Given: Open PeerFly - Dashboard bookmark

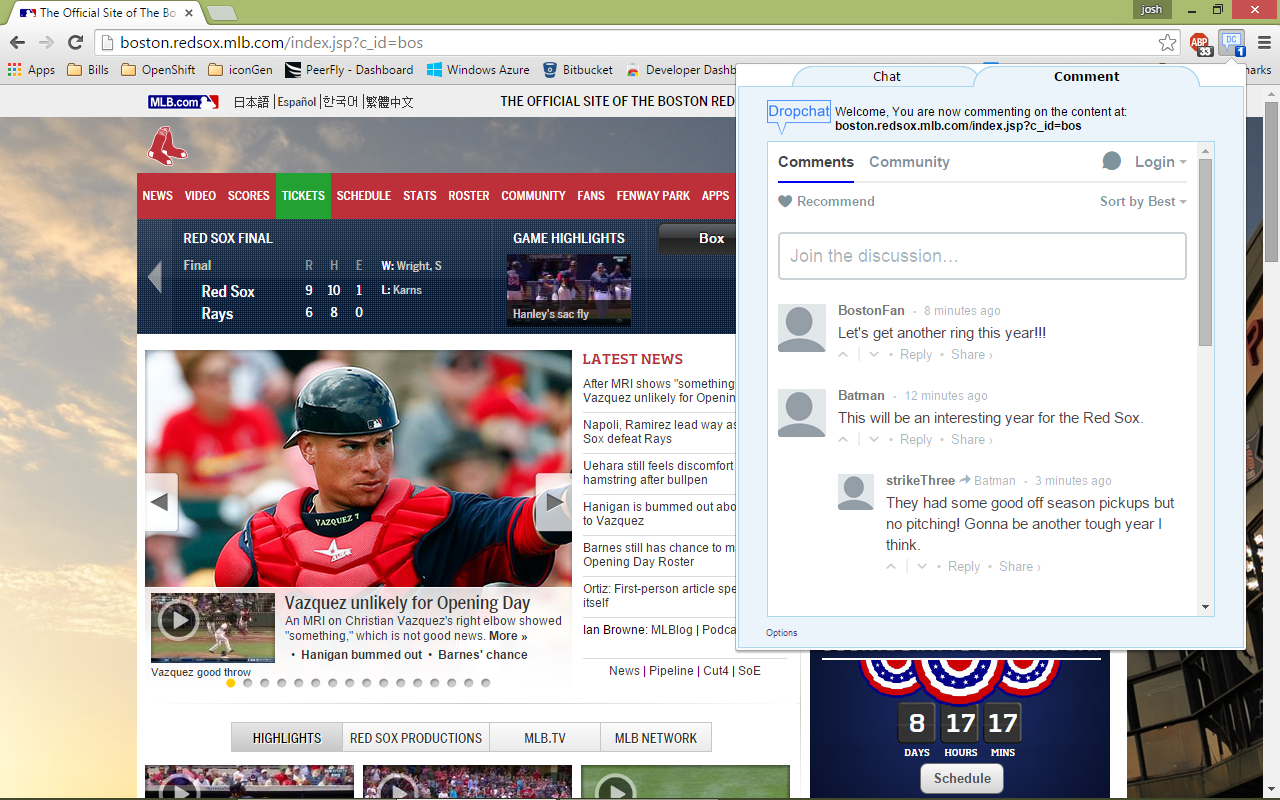Looking at the screenshot, I should tap(349, 70).
